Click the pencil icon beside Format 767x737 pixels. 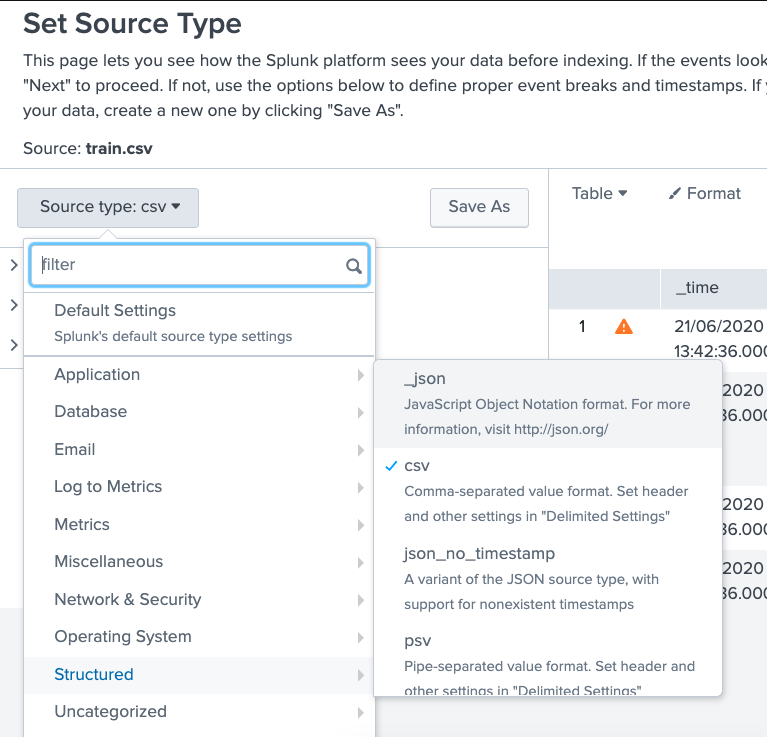coord(675,194)
